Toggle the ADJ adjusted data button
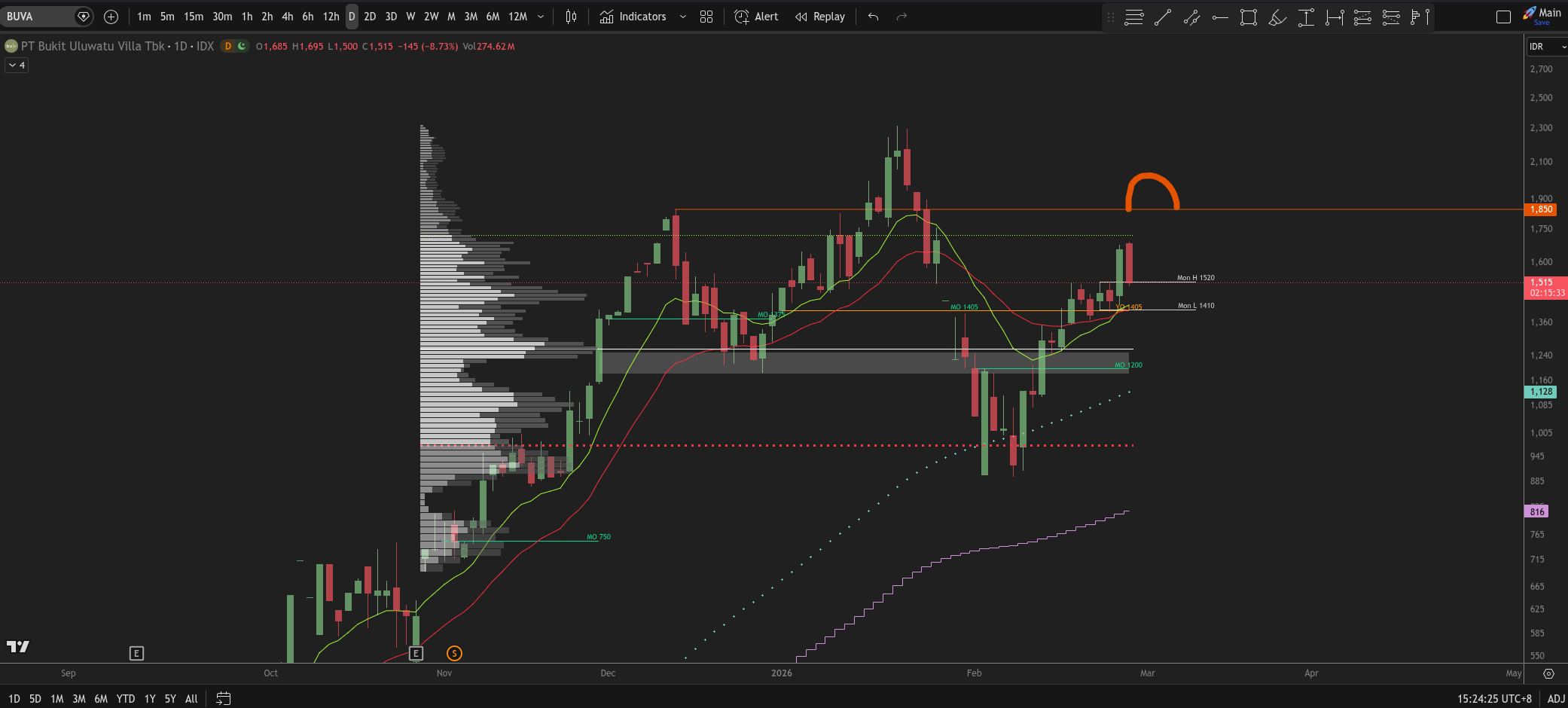This screenshot has height=708, width=1568. 1556,699
